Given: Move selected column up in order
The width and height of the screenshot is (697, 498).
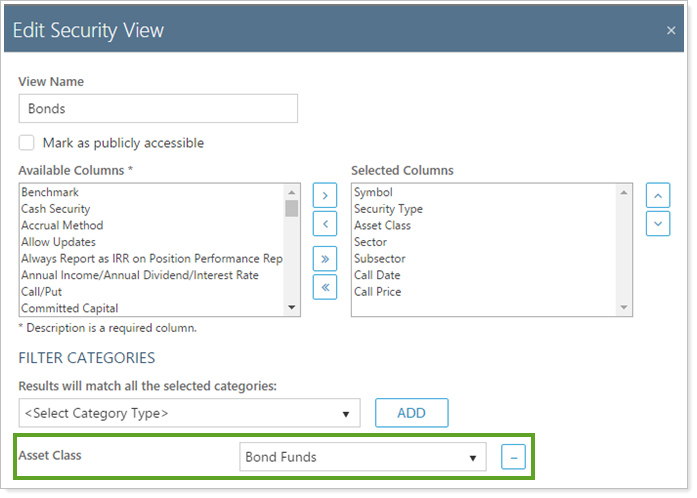Looking at the screenshot, I should [x=657, y=193].
